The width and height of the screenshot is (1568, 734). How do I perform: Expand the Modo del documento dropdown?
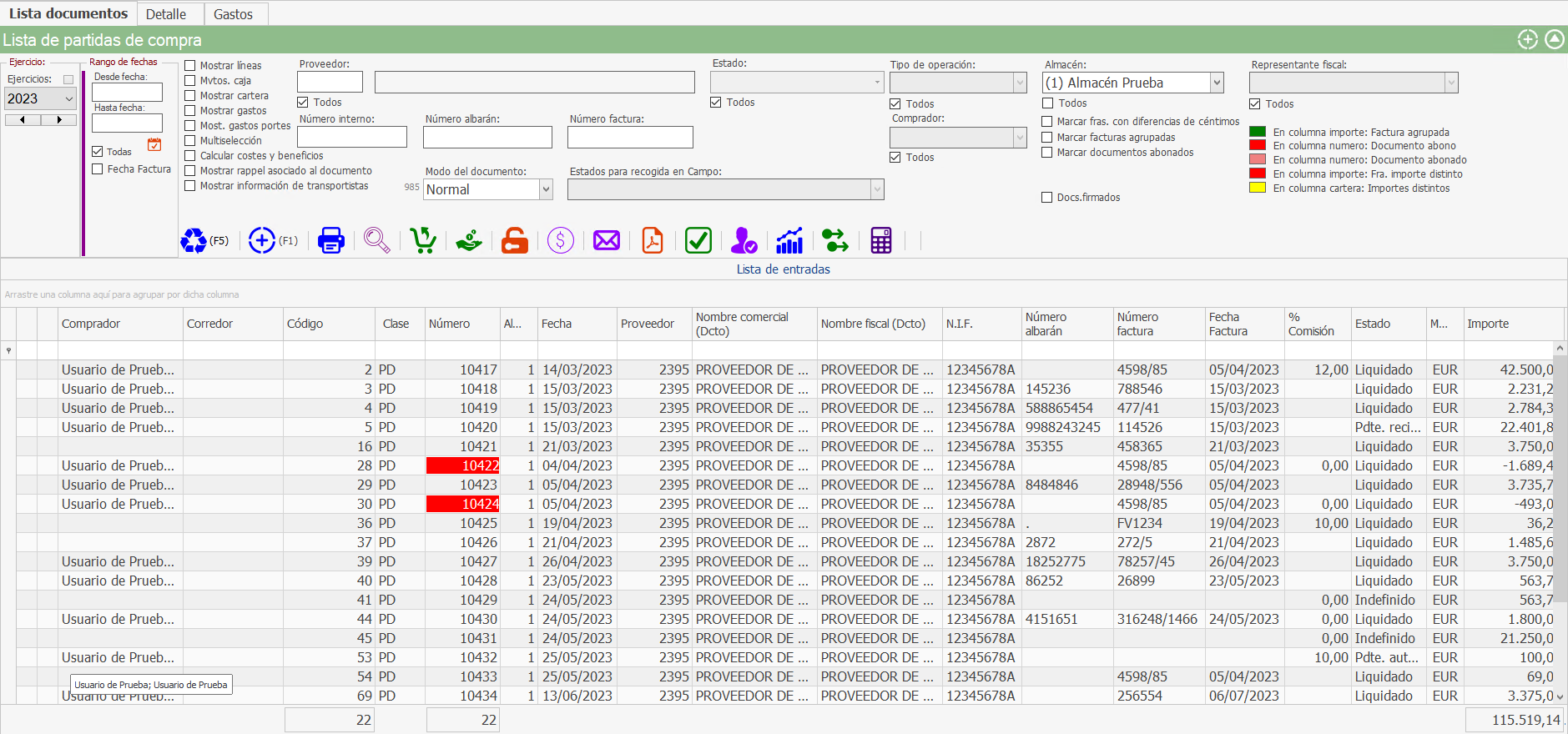pyautogui.click(x=546, y=190)
